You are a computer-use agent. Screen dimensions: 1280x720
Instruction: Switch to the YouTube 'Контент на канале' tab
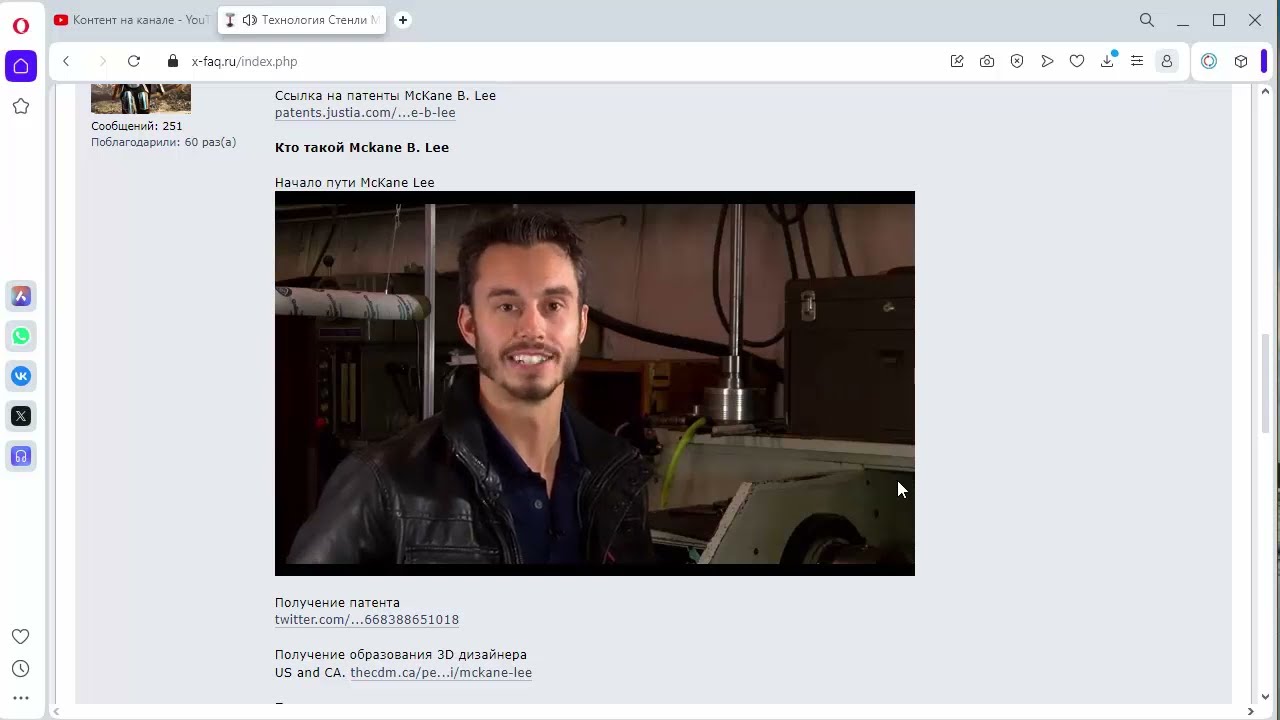tap(131, 20)
